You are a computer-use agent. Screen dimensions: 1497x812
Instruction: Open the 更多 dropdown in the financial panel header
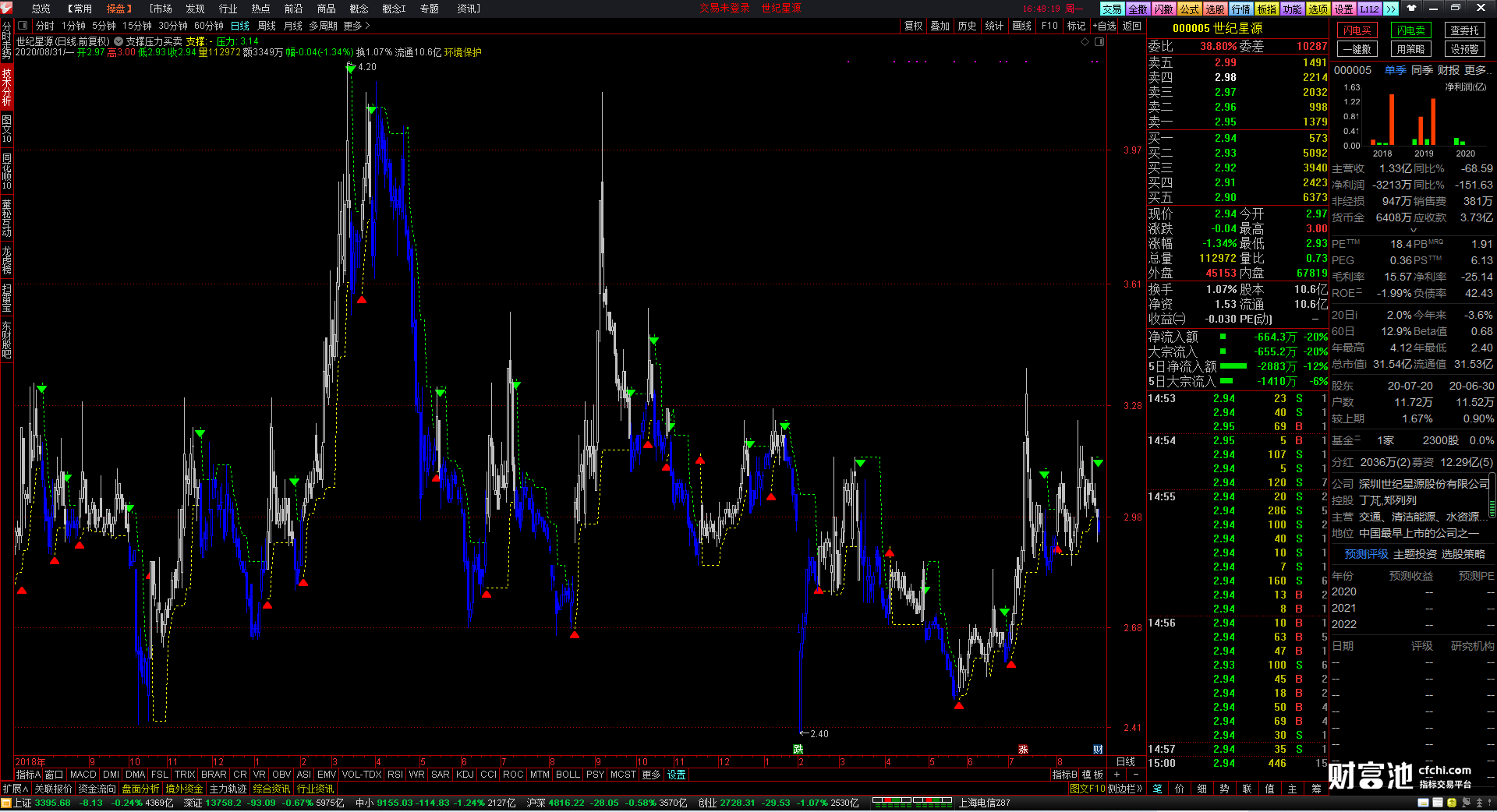point(1478,70)
